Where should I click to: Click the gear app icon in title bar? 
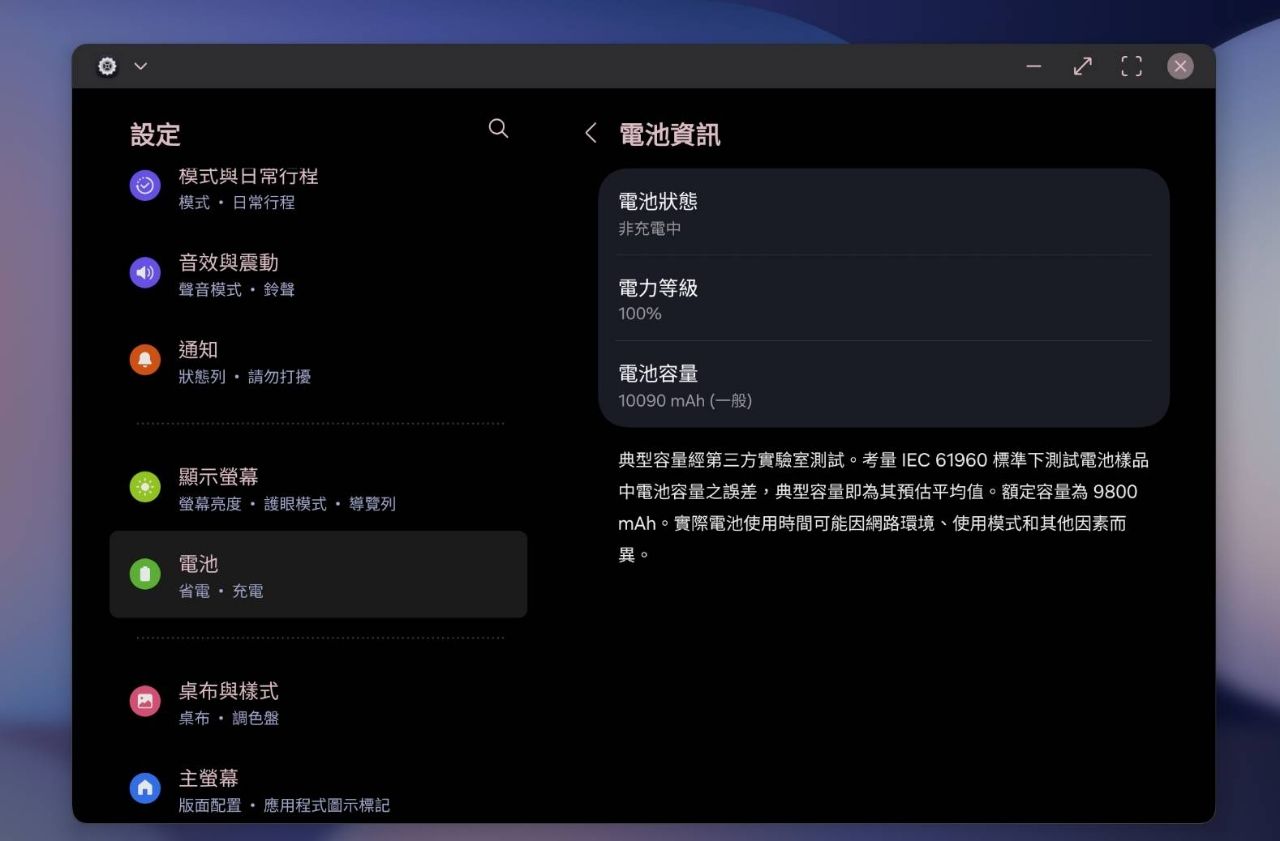point(107,66)
